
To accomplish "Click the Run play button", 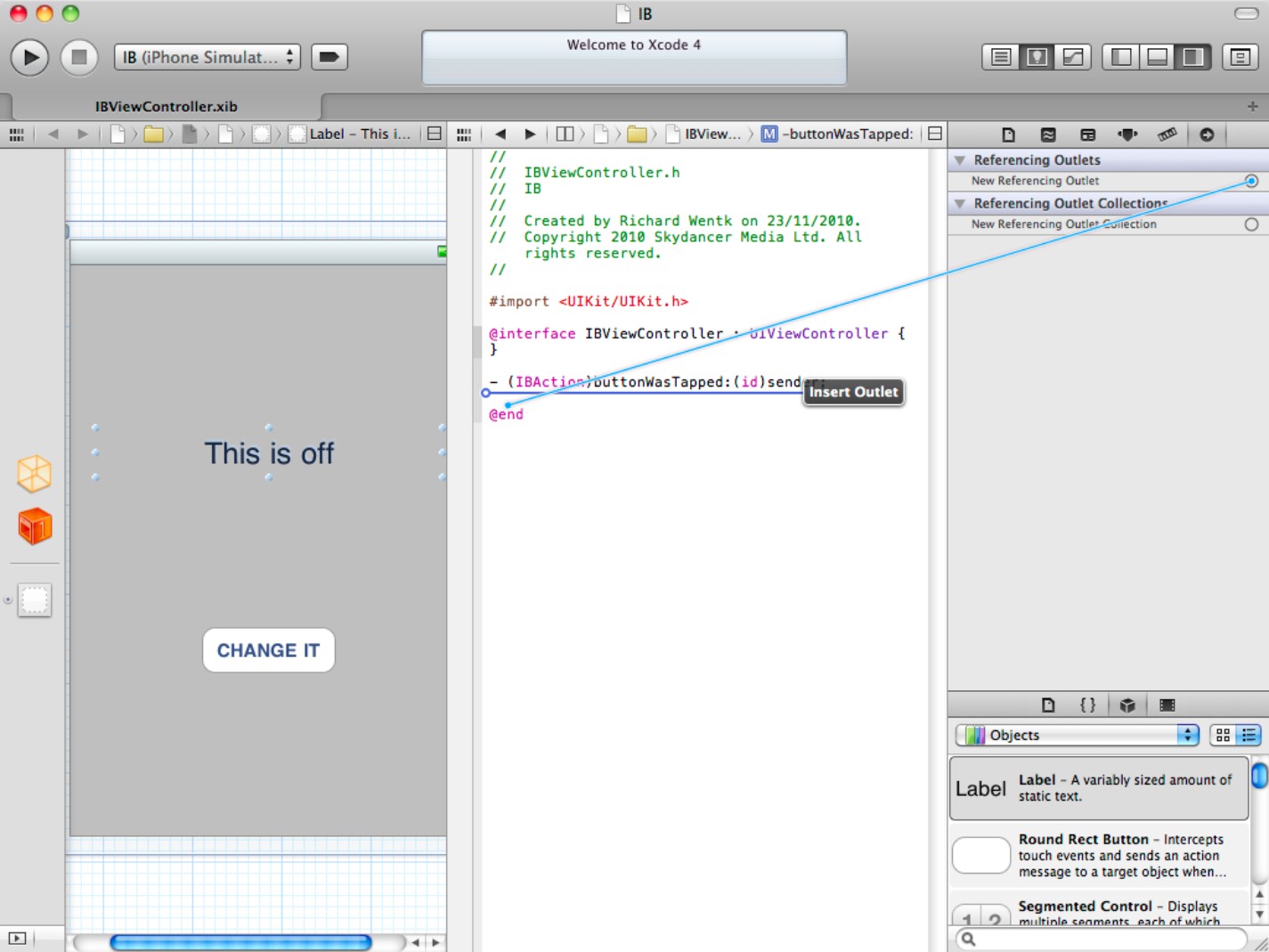I will (29, 57).
